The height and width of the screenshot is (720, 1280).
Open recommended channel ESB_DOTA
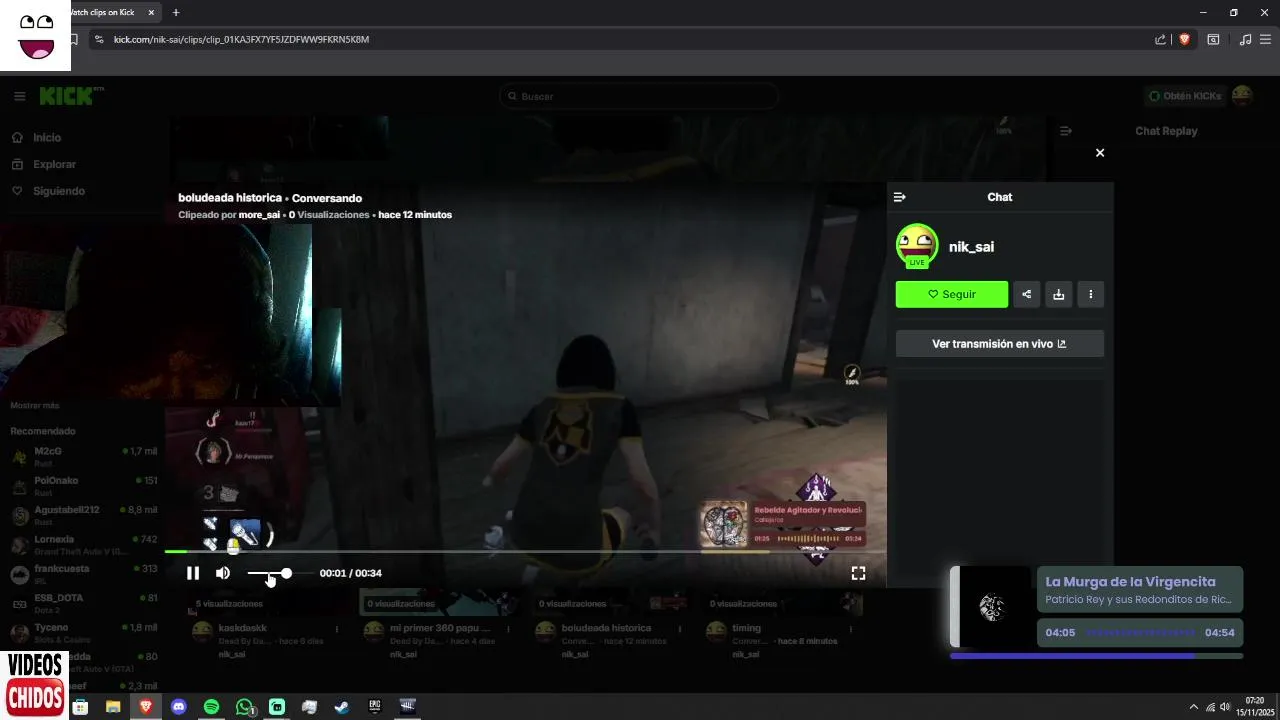pos(85,603)
